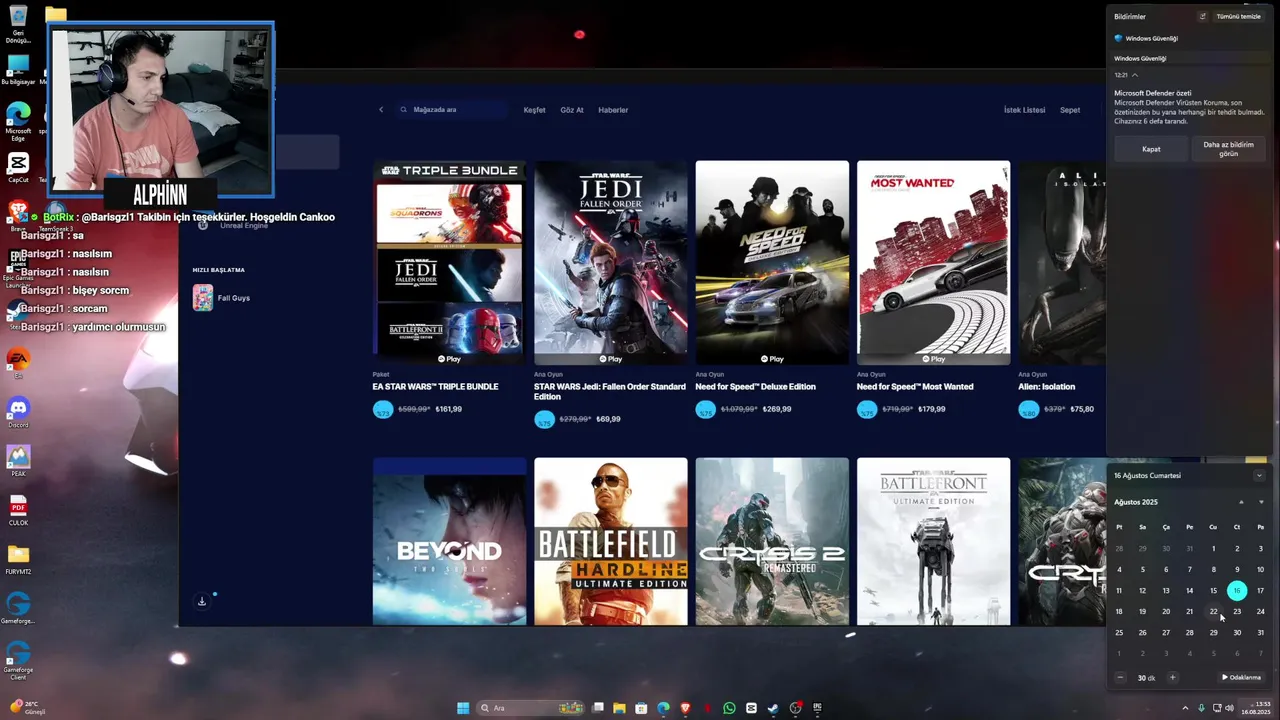The image size is (1280, 720).
Task: Open Epic Games Launcher from the taskbar
Action: coord(817,708)
